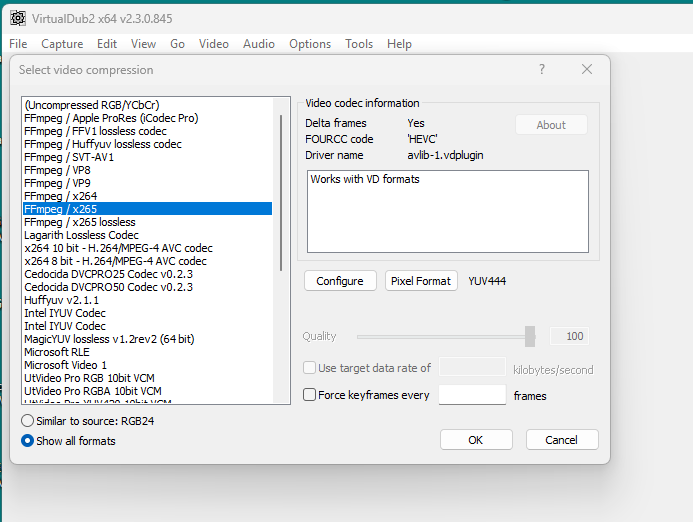Select FFmpeg / FFV1 lossless codec
The height and width of the screenshot is (522, 693).
click(147, 131)
